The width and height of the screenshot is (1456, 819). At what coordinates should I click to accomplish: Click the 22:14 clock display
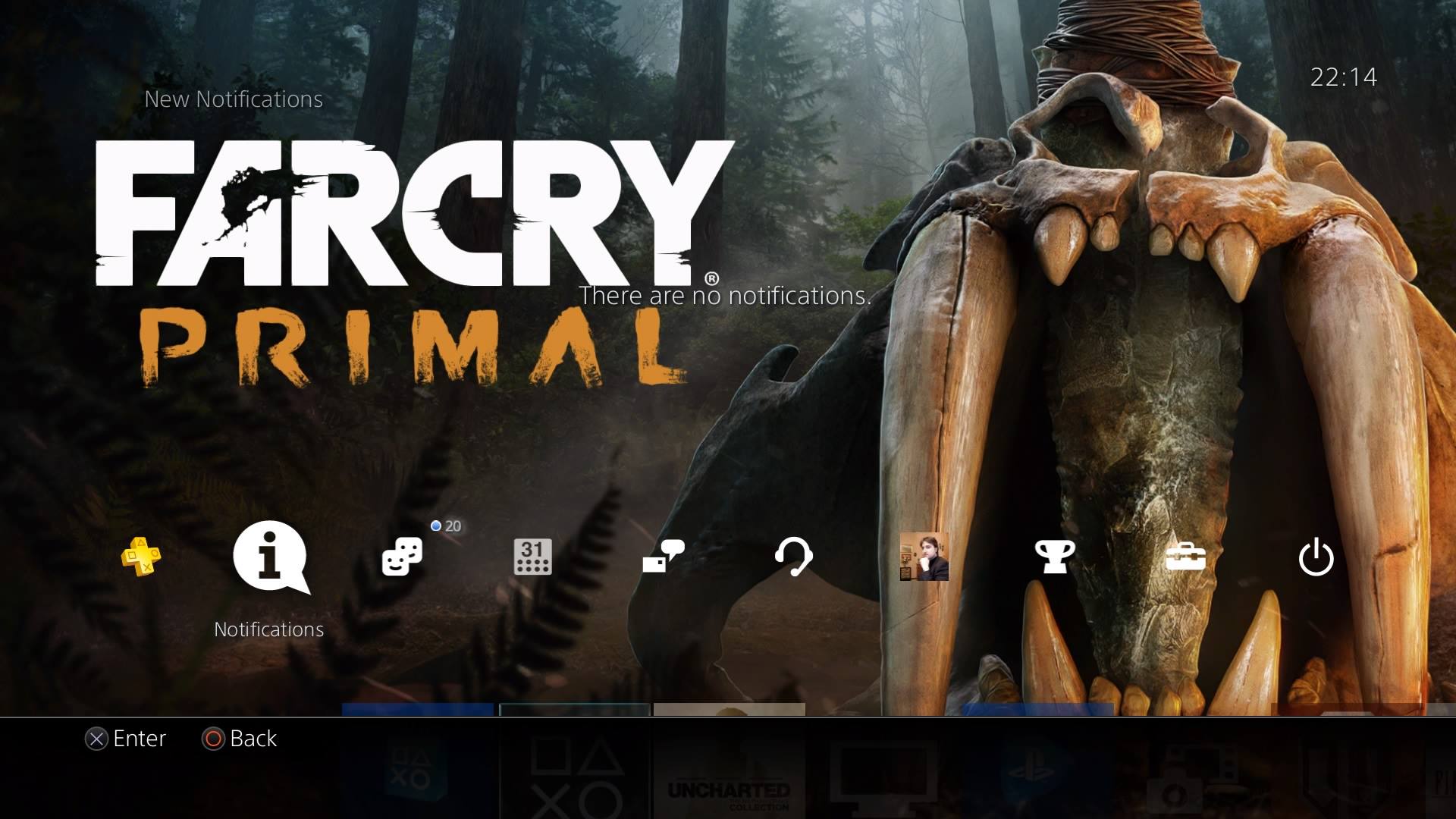click(1344, 77)
